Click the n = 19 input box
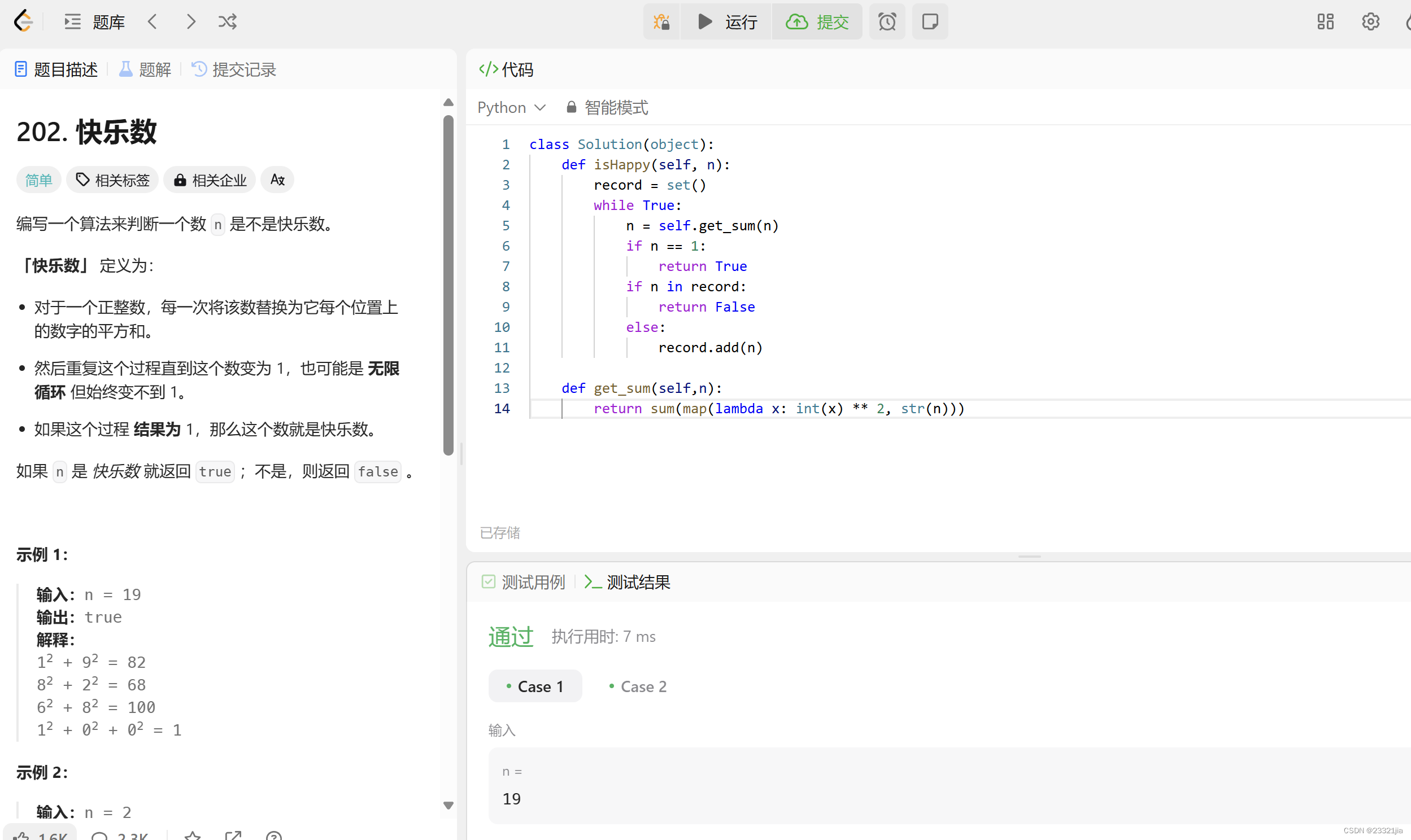This screenshot has height=840, width=1411. tap(949, 786)
